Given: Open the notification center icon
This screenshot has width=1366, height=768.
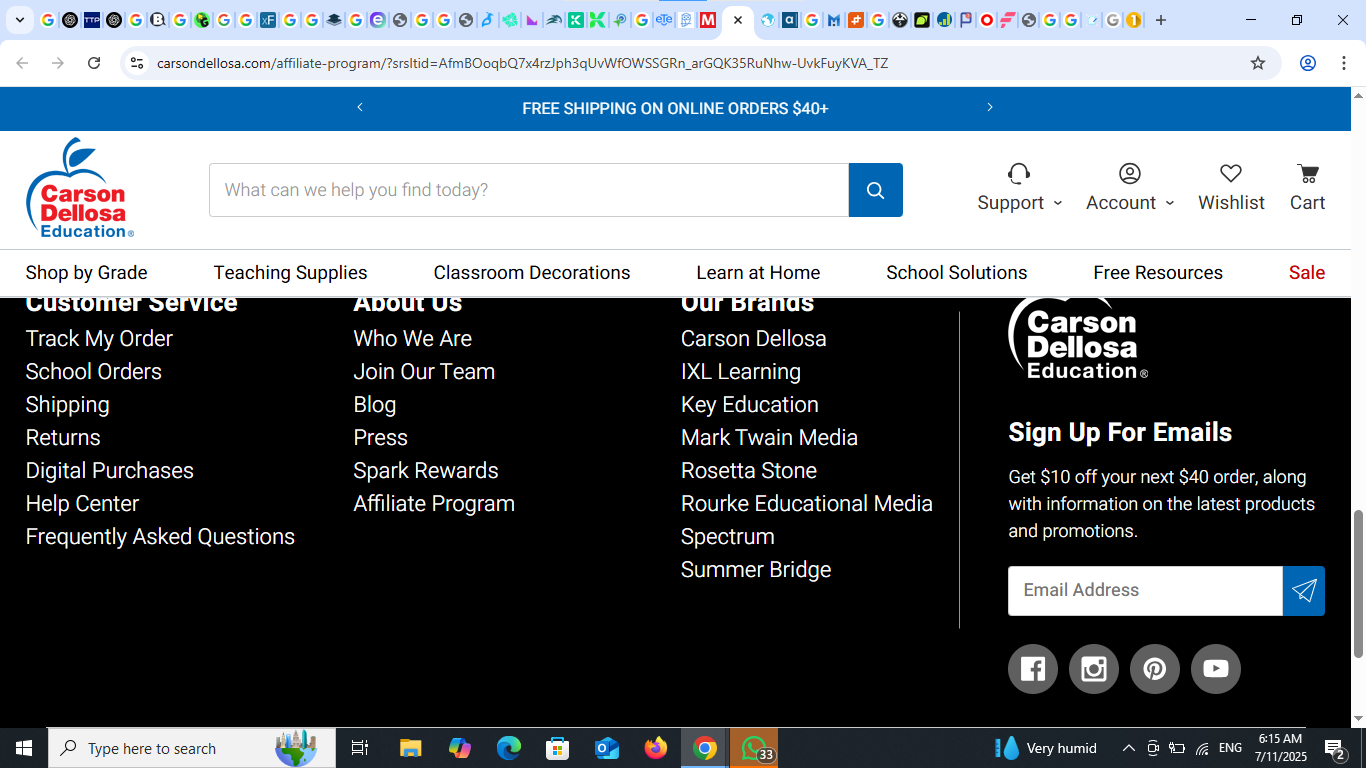Looking at the screenshot, I should click(x=1336, y=748).
